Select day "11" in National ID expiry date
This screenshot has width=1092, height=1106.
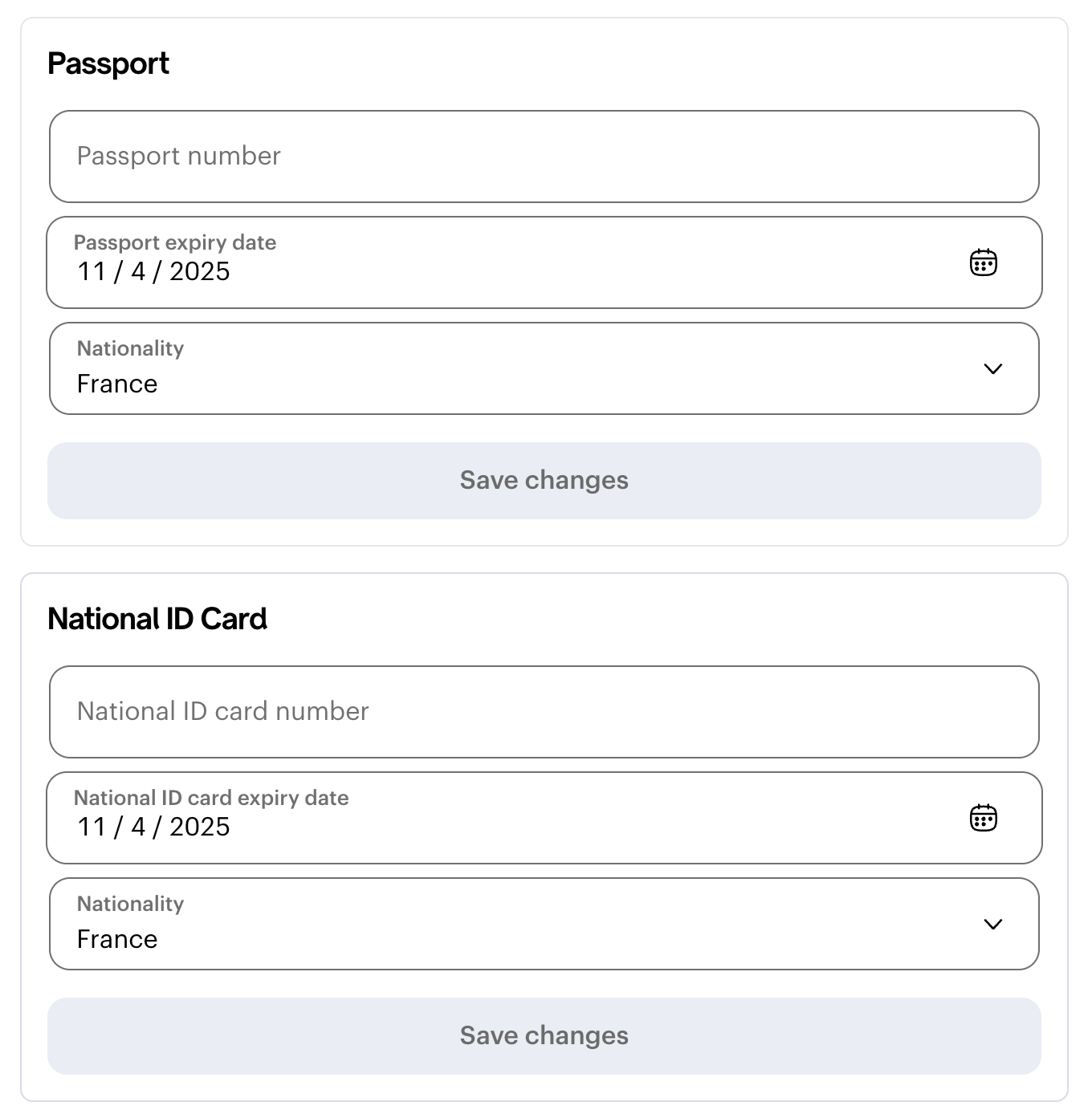pos(92,827)
